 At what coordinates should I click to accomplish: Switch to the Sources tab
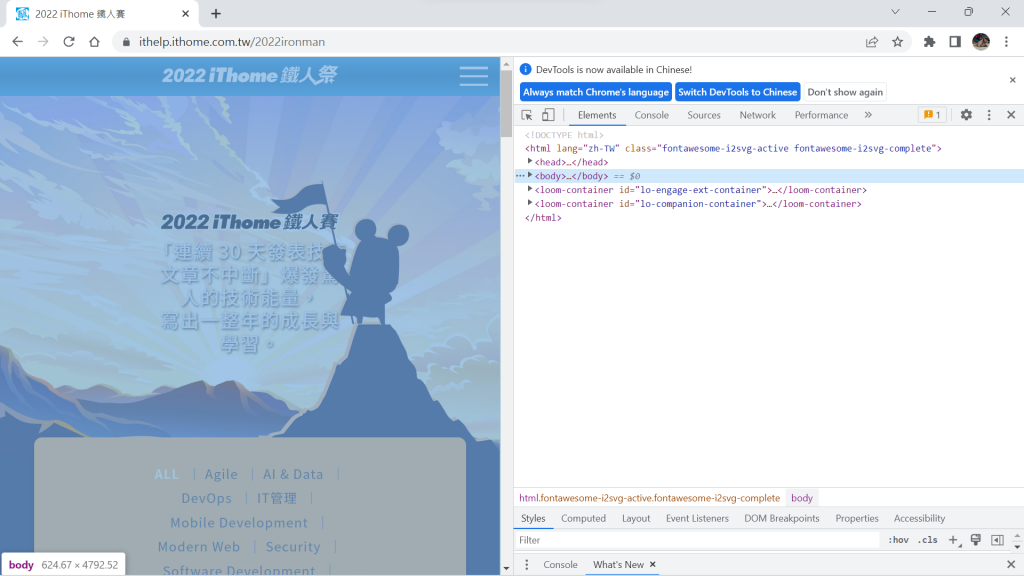[703, 115]
